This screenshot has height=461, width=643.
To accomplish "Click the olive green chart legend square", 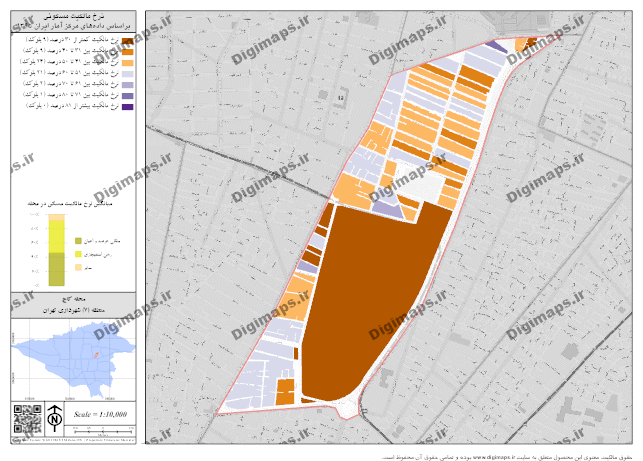I will point(78,241).
